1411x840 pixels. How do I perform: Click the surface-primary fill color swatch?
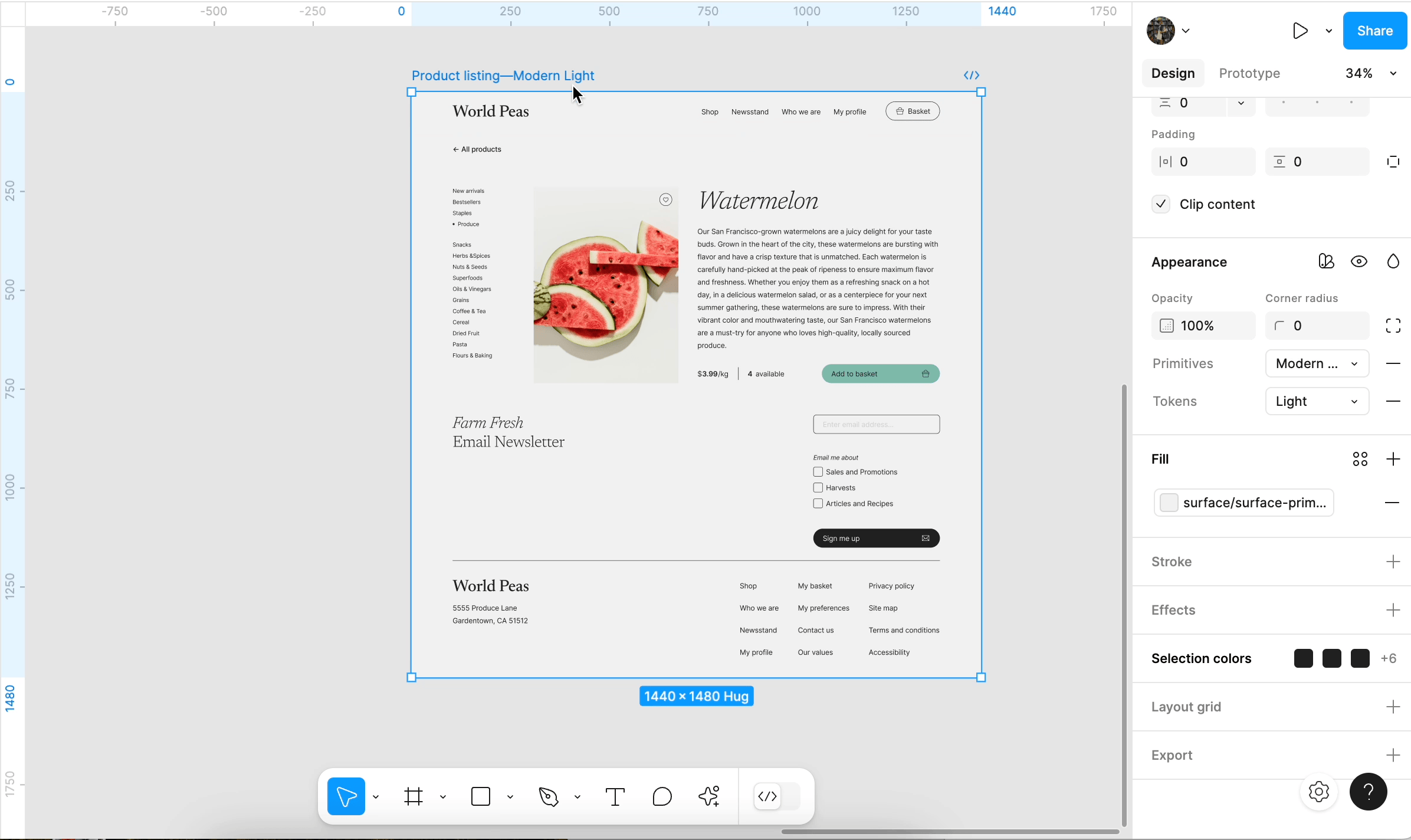(1169, 503)
